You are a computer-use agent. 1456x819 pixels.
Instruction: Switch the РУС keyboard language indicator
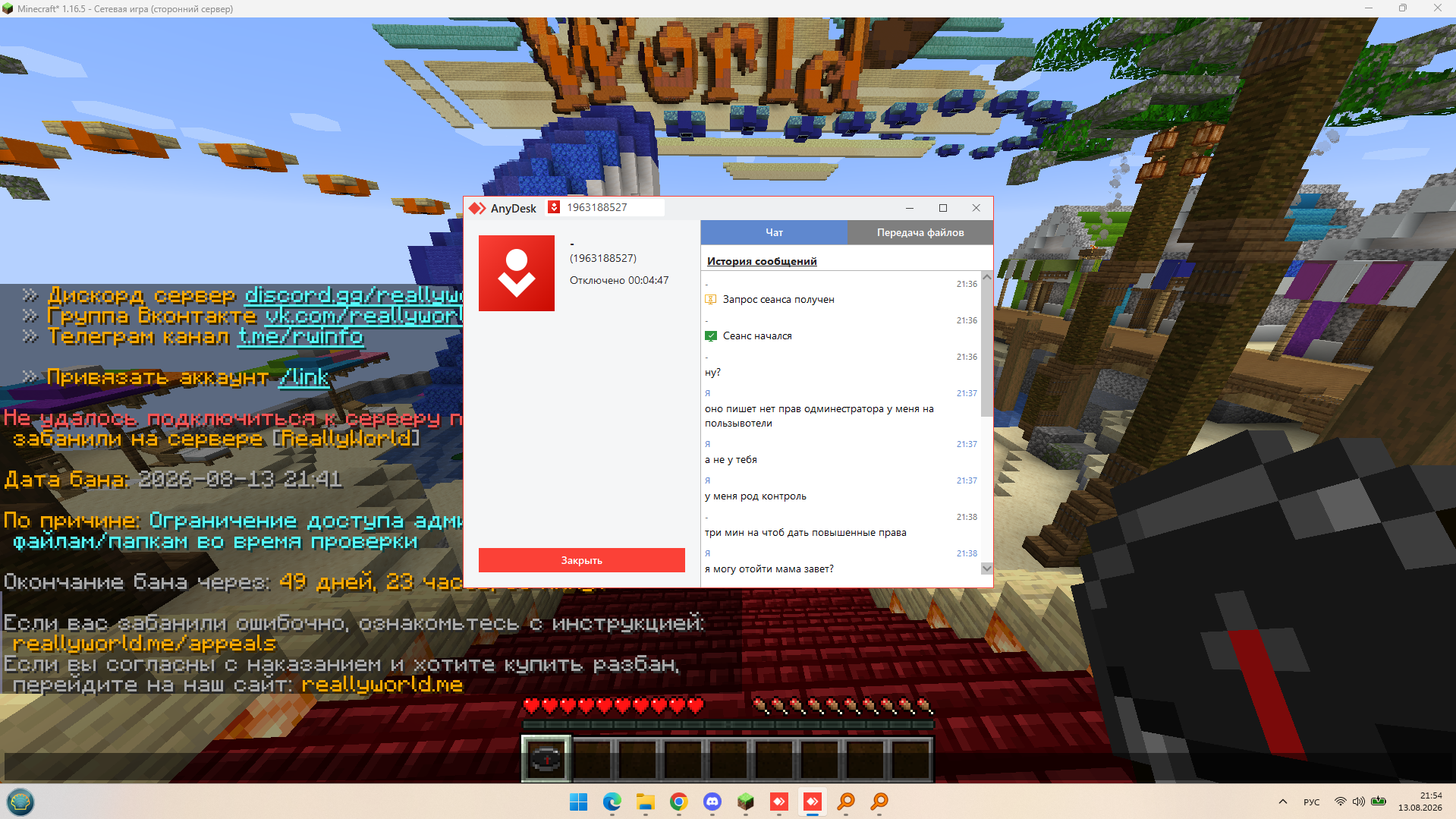[x=1311, y=802]
